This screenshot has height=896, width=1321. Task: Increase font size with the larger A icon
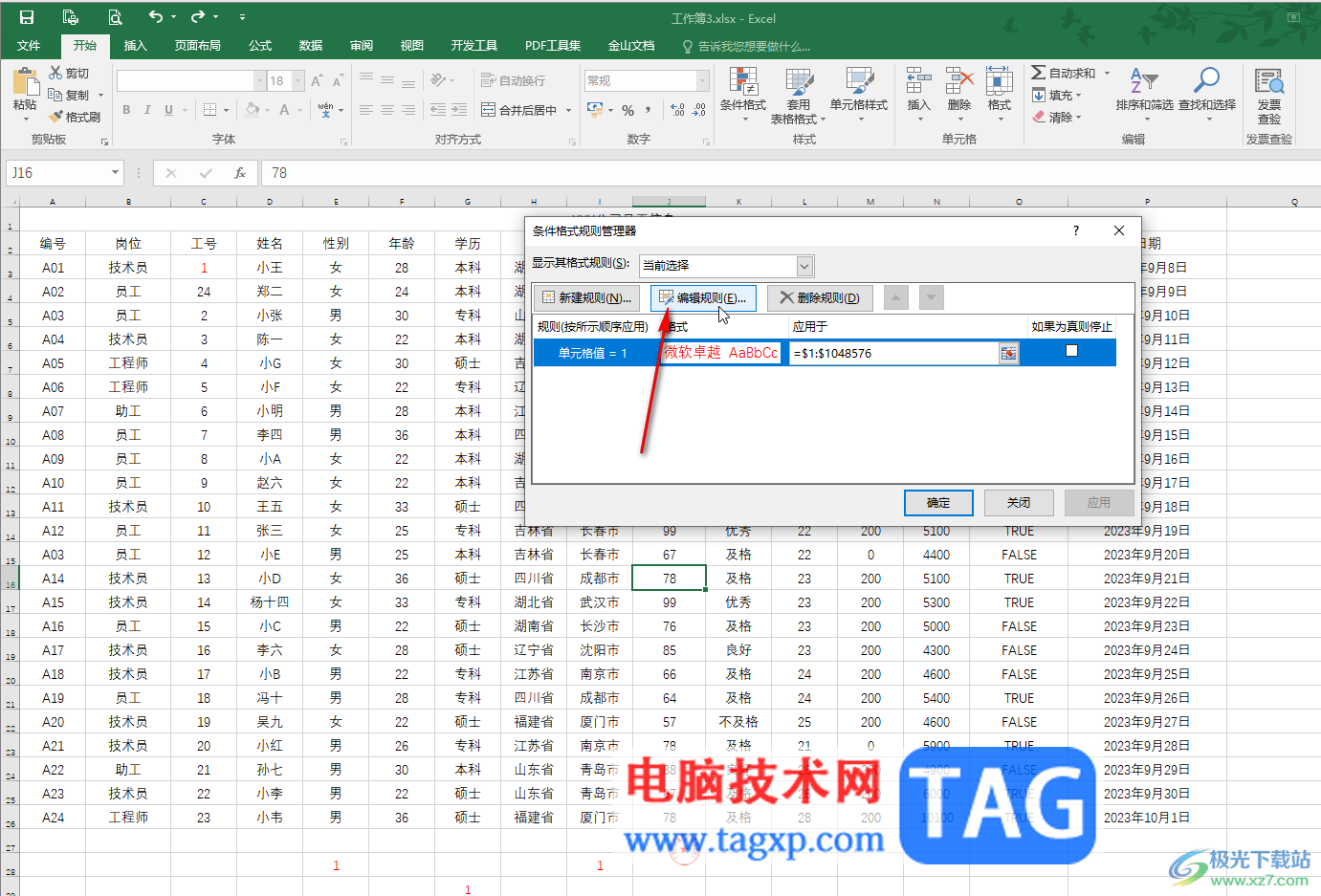click(x=317, y=80)
